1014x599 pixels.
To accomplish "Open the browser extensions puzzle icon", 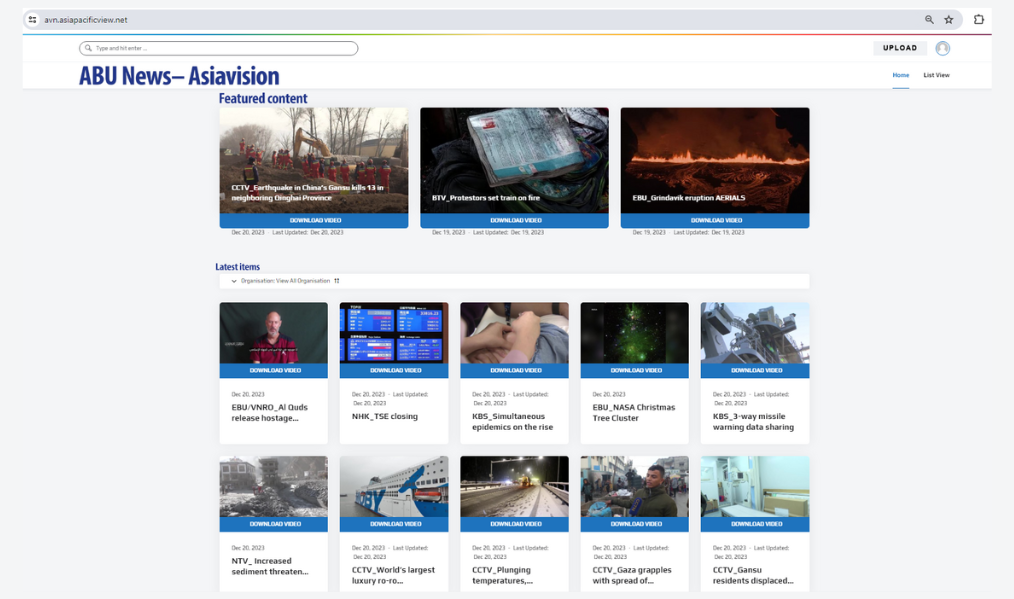I will [x=979, y=19].
